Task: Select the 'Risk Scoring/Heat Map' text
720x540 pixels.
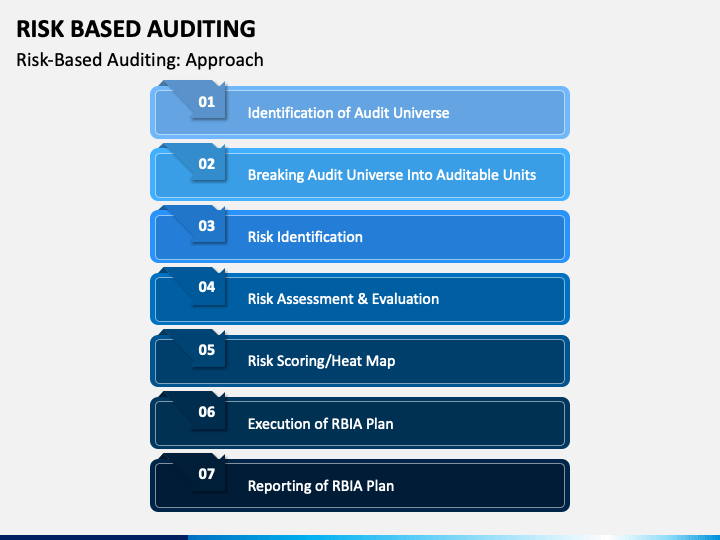Action: (x=321, y=361)
